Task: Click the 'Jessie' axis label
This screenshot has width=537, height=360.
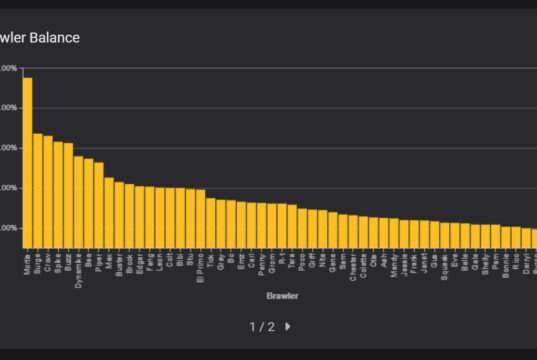Action: click(x=404, y=265)
